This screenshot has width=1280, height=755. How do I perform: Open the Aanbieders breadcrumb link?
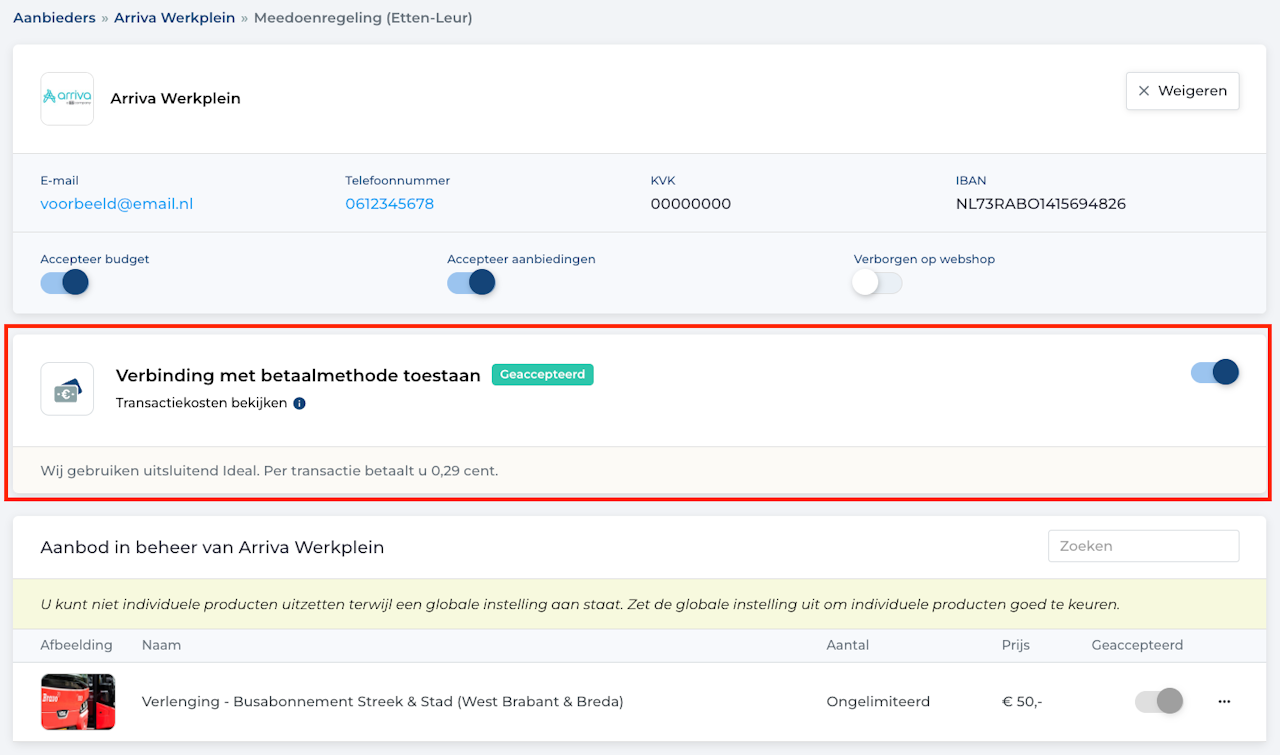pos(54,18)
